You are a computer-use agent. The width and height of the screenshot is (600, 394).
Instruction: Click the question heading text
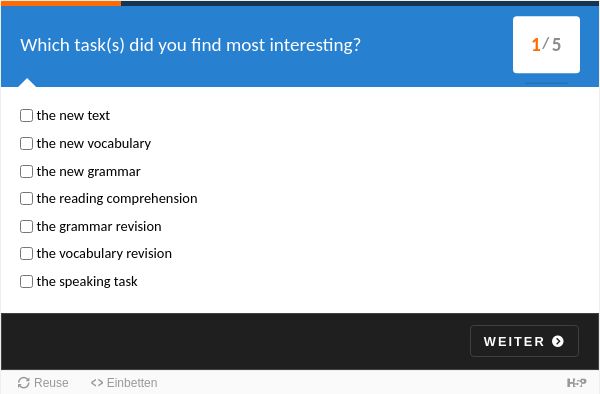(190, 45)
